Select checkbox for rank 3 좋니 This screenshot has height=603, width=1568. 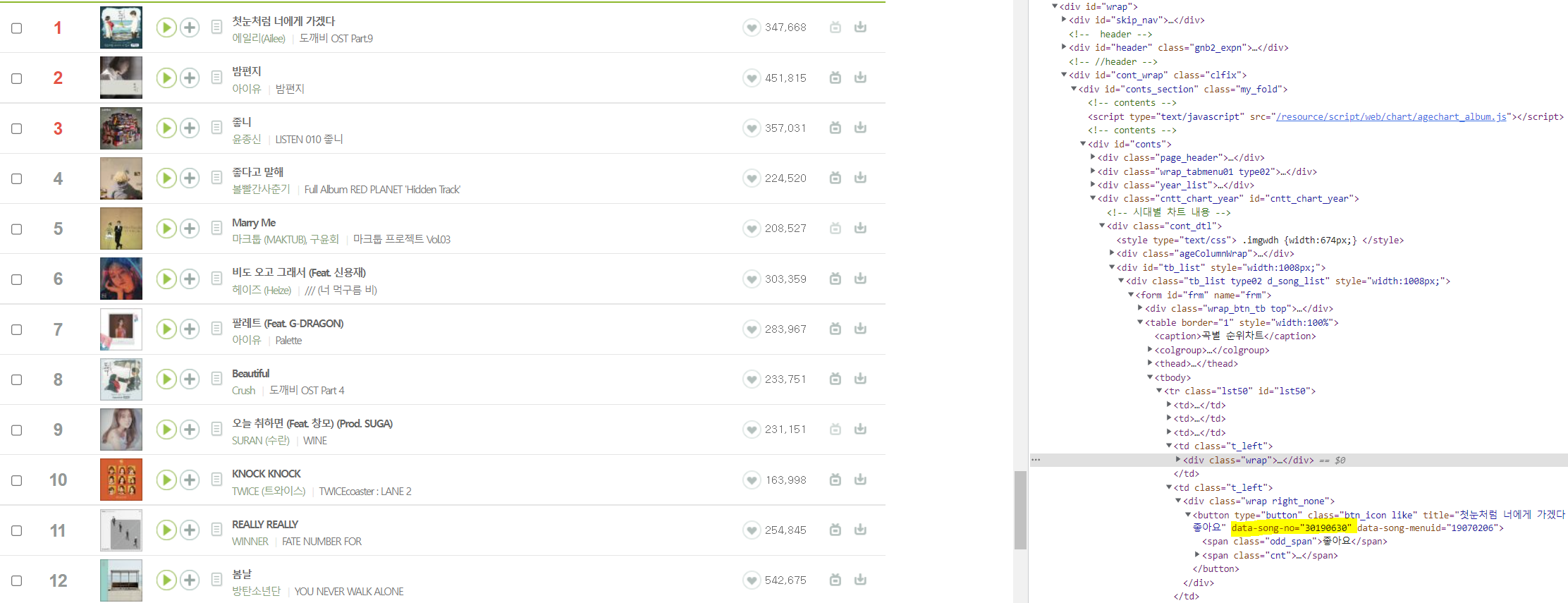pyautogui.click(x=17, y=128)
